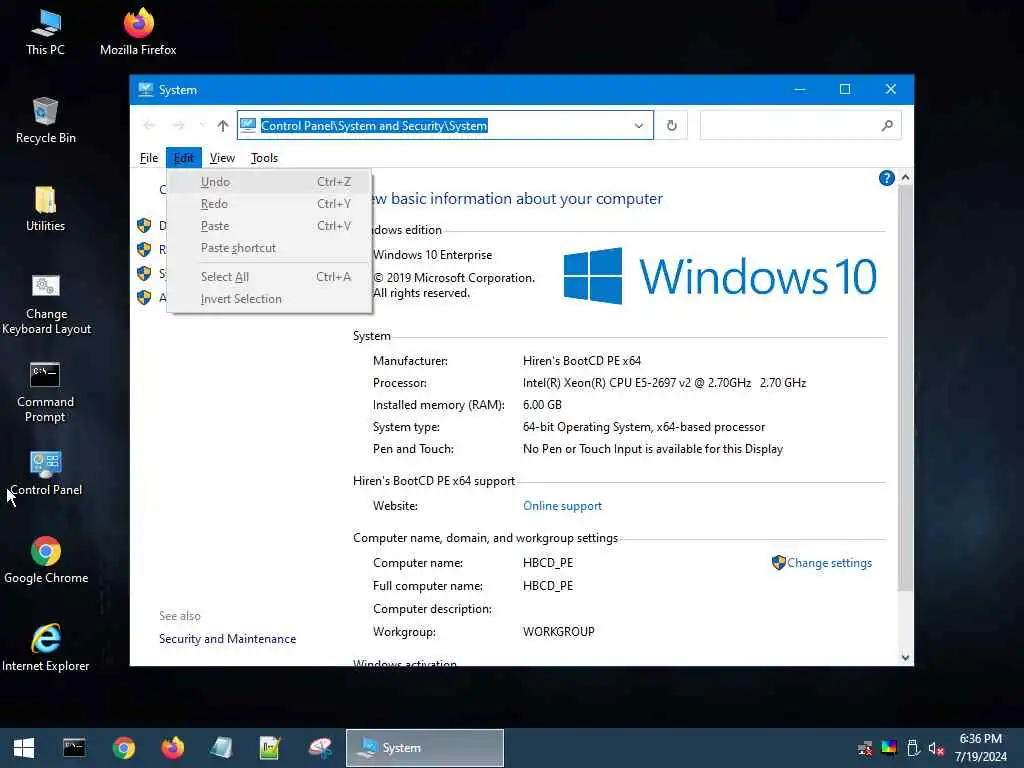Click the up-arrow navigation button
Screen dimensions: 1024x768
[223, 125]
